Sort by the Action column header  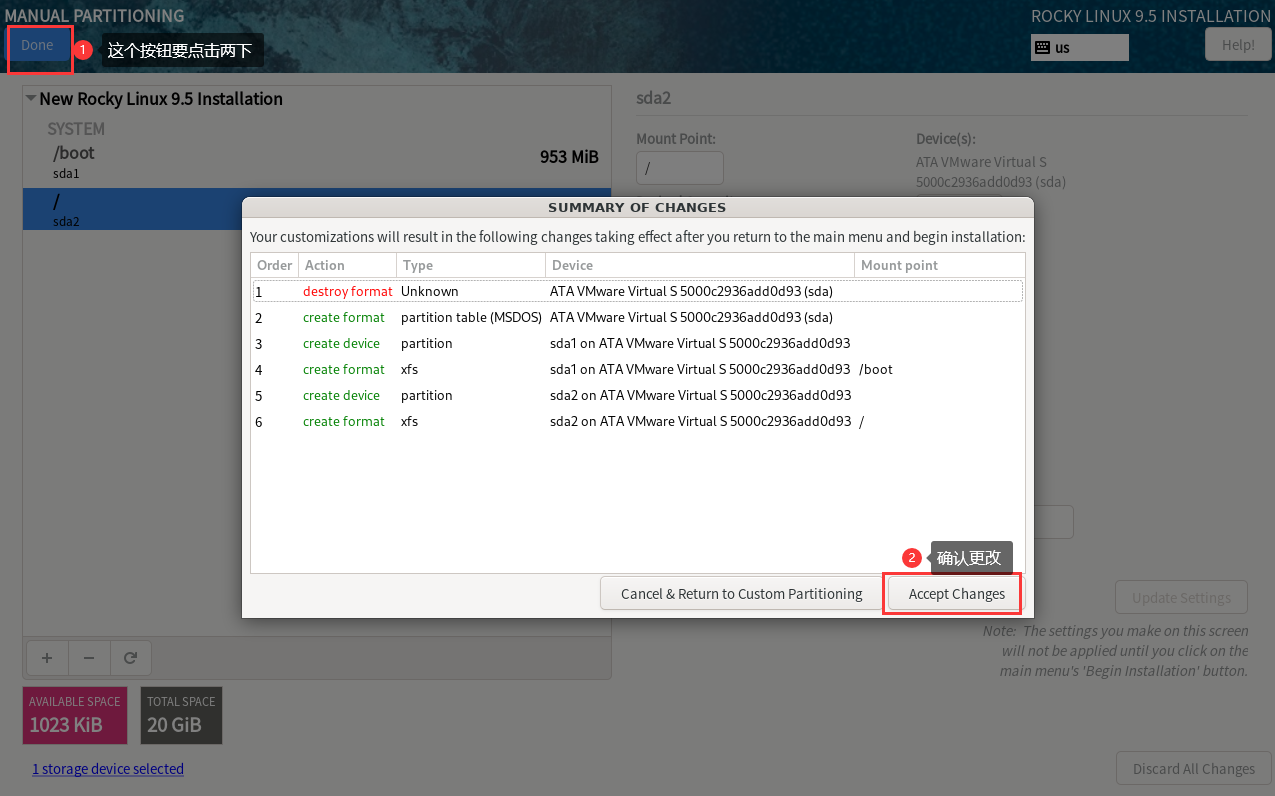(x=346, y=265)
